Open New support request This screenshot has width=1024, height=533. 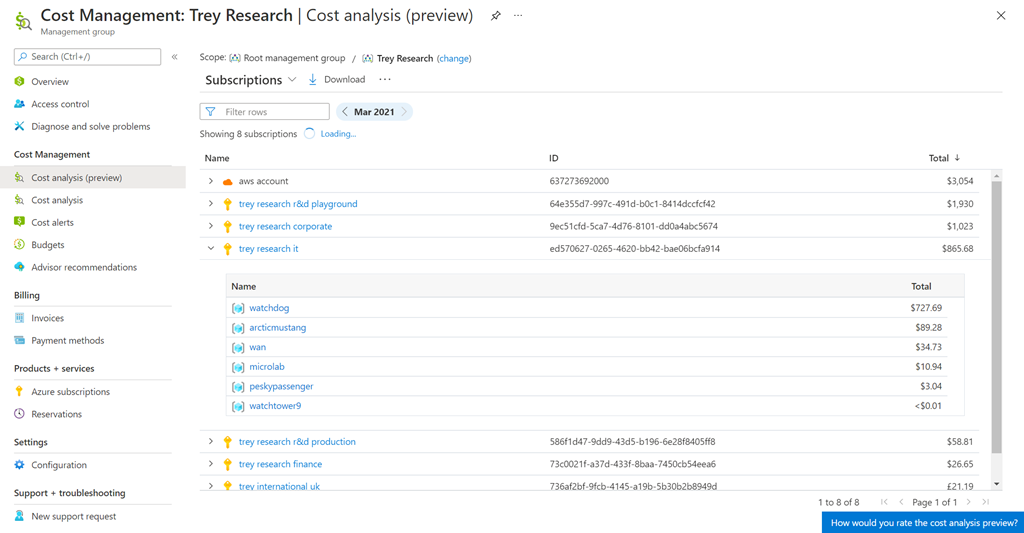tap(74, 516)
